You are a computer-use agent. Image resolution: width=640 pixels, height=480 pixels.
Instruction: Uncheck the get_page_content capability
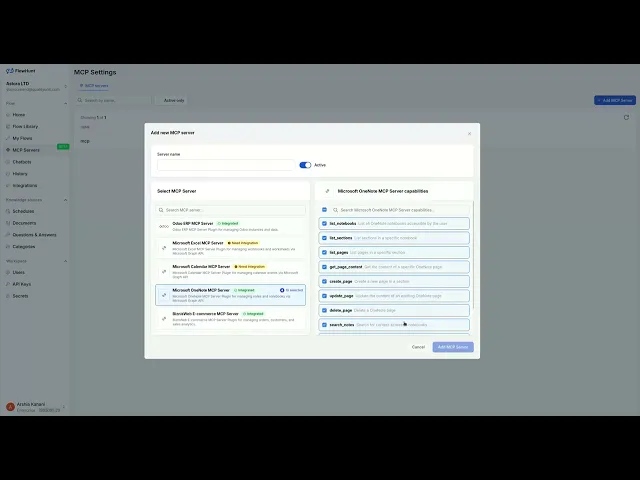pos(324,267)
